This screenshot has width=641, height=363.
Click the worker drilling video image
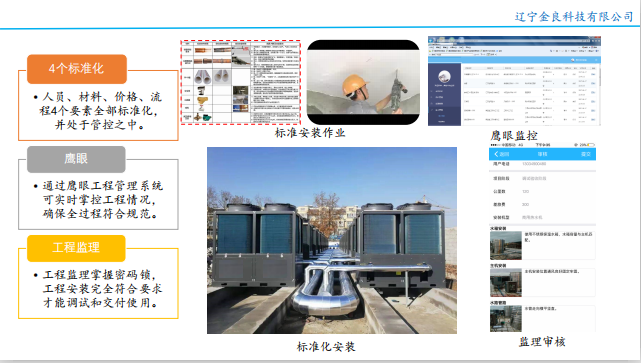[x=363, y=82]
